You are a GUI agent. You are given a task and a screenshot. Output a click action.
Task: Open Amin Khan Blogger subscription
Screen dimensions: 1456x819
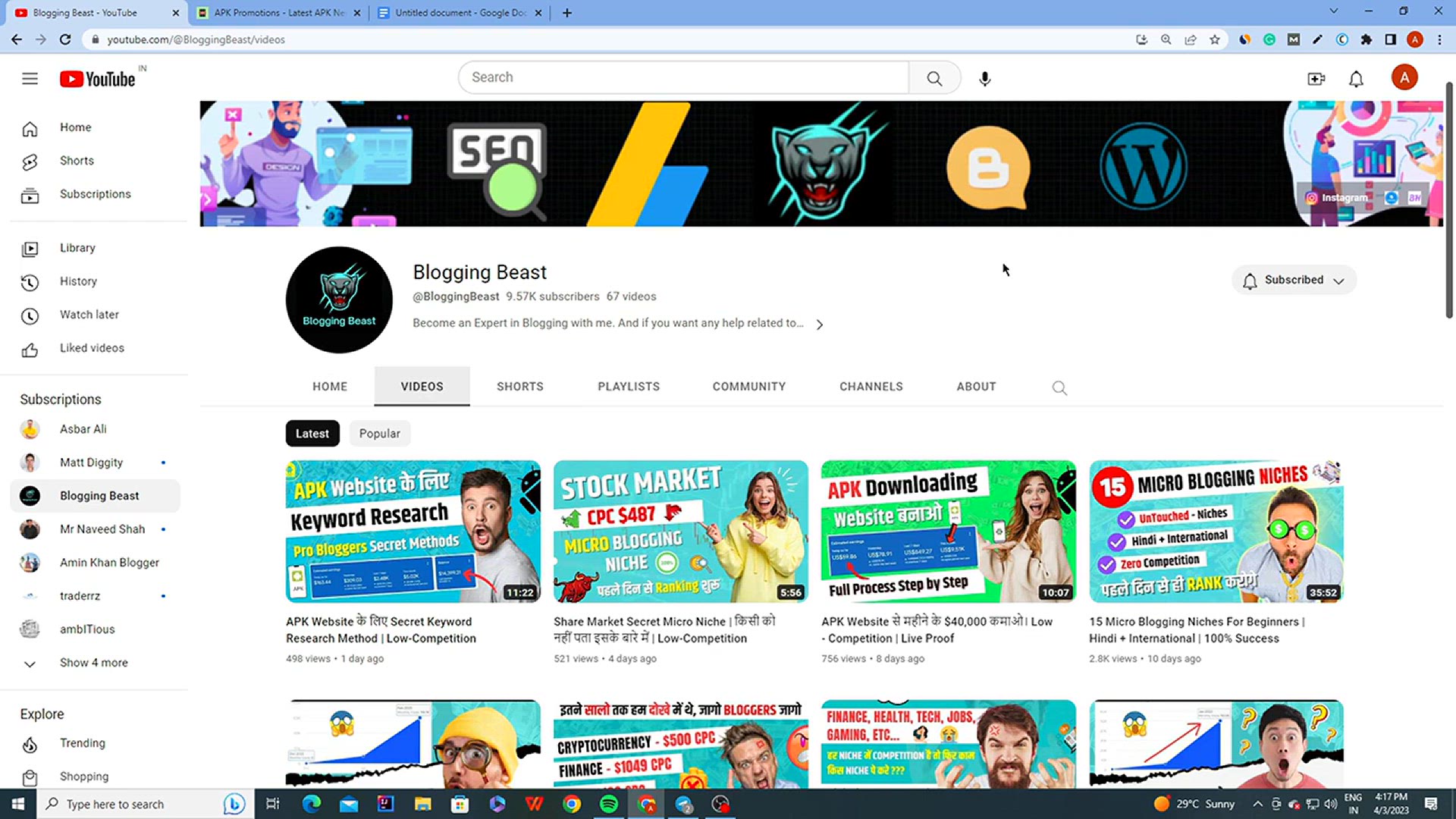click(95, 563)
